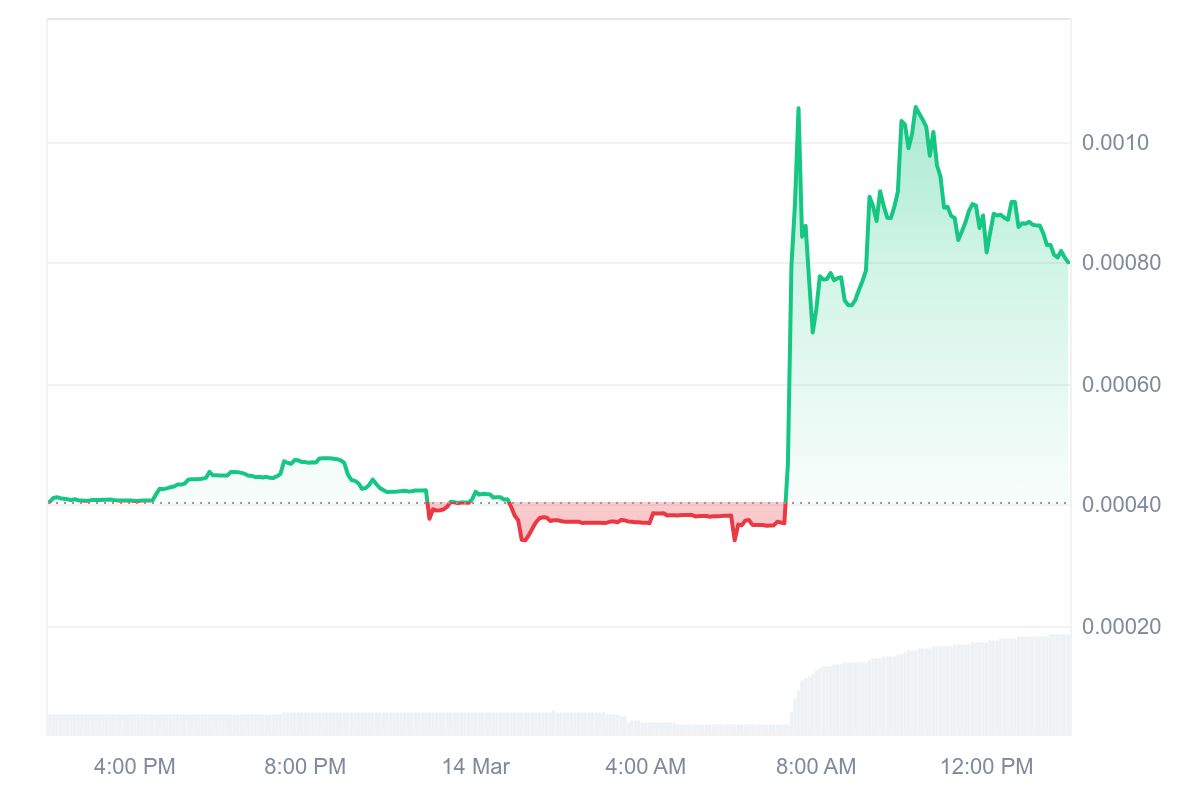The height and width of the screenshot is (800, 1200).
Task: Click the leftmost start of the price line
Action: tap(49, 502)
